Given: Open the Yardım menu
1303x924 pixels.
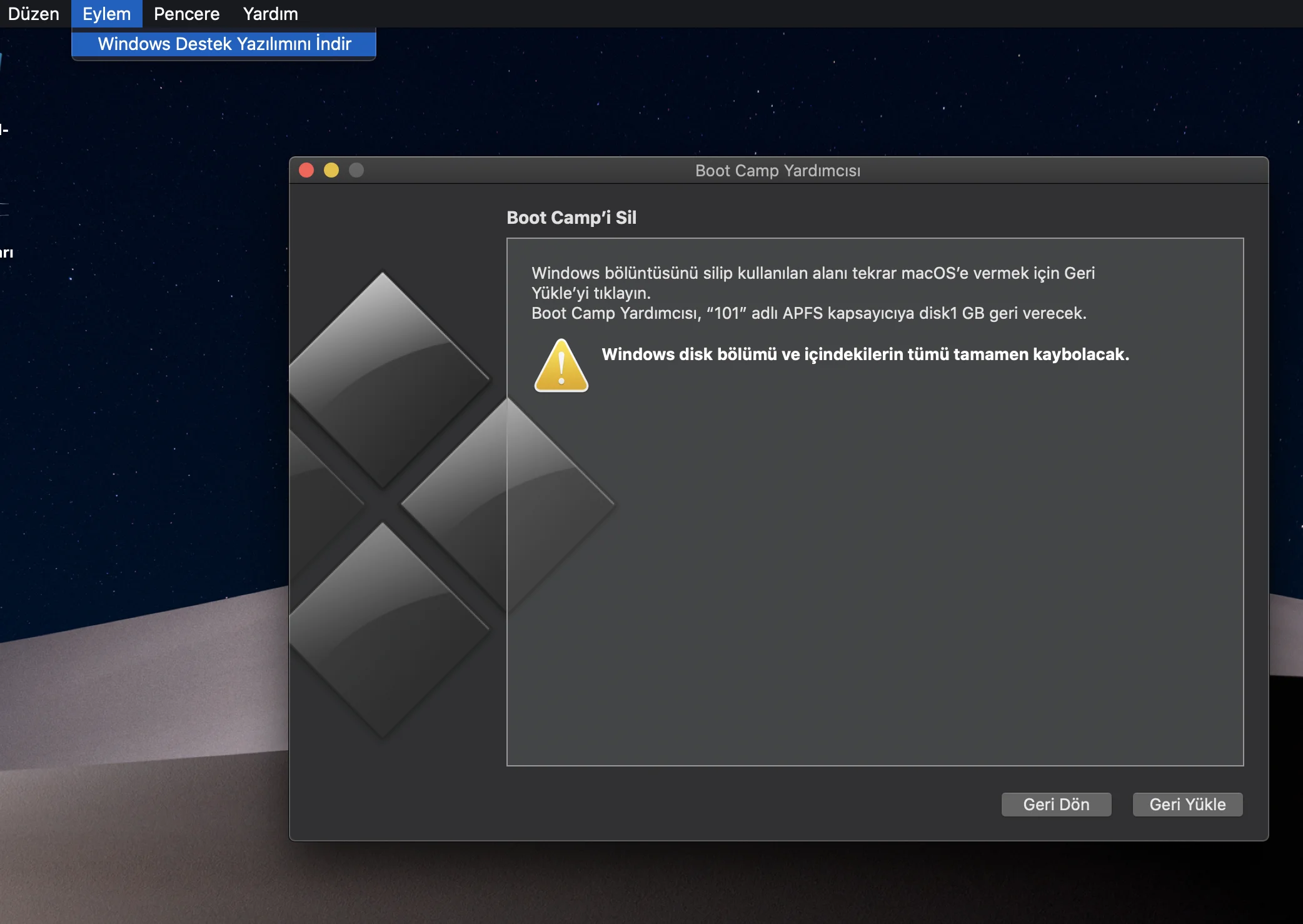Looking at the screenshot, I should pyautogui.click(x=270, y=14).
